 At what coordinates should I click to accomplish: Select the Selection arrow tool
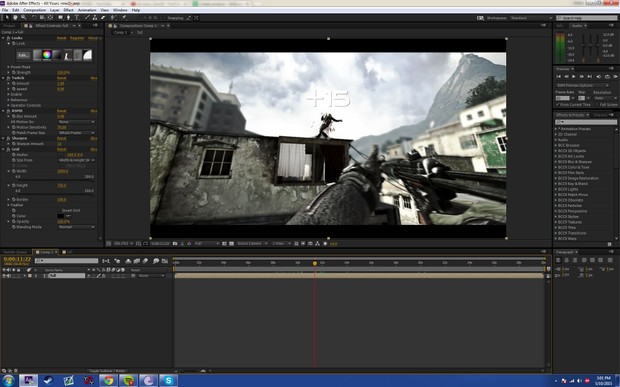(x=7, y=18)
